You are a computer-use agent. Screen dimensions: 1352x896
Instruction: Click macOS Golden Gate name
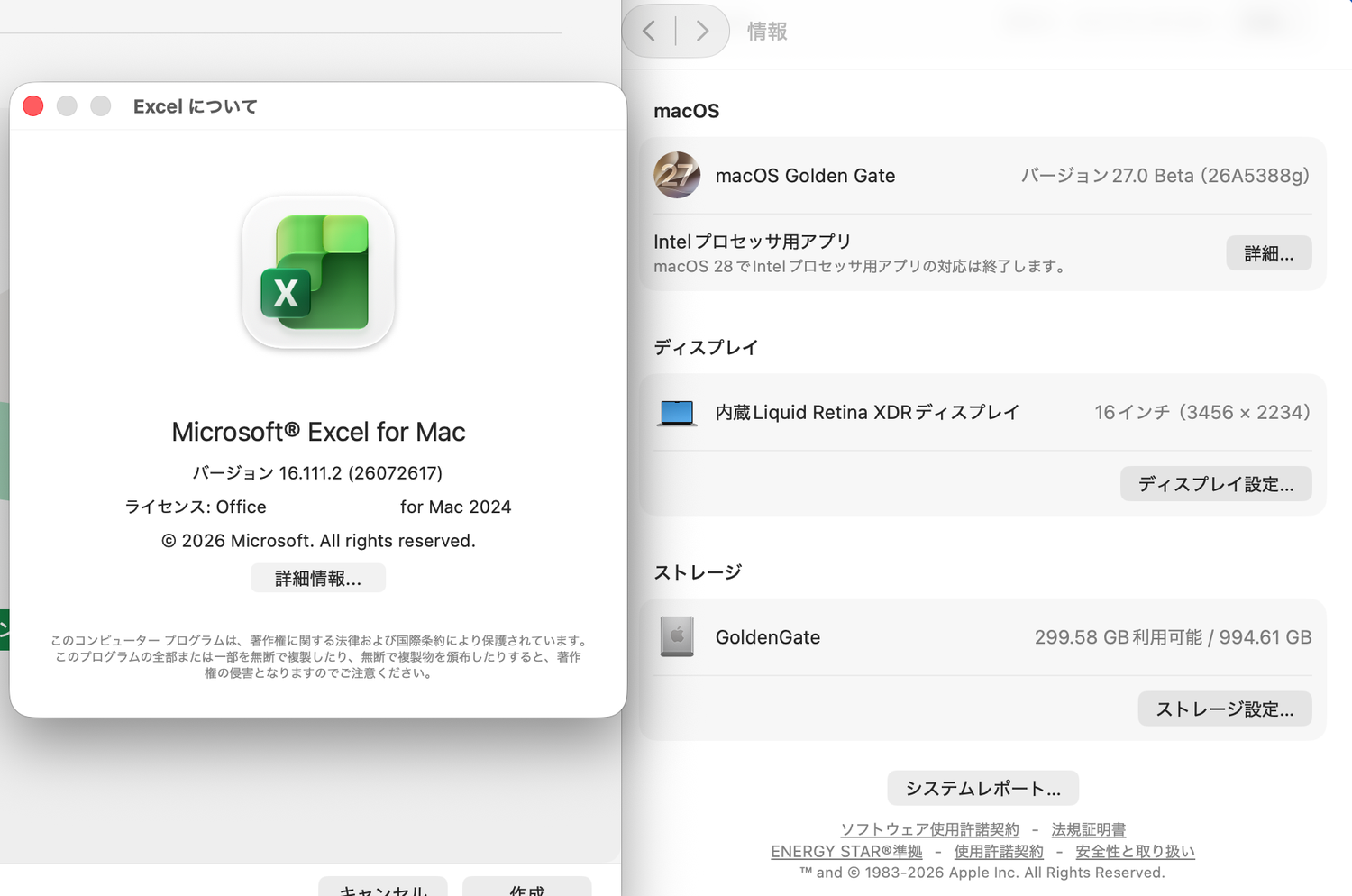805,176
